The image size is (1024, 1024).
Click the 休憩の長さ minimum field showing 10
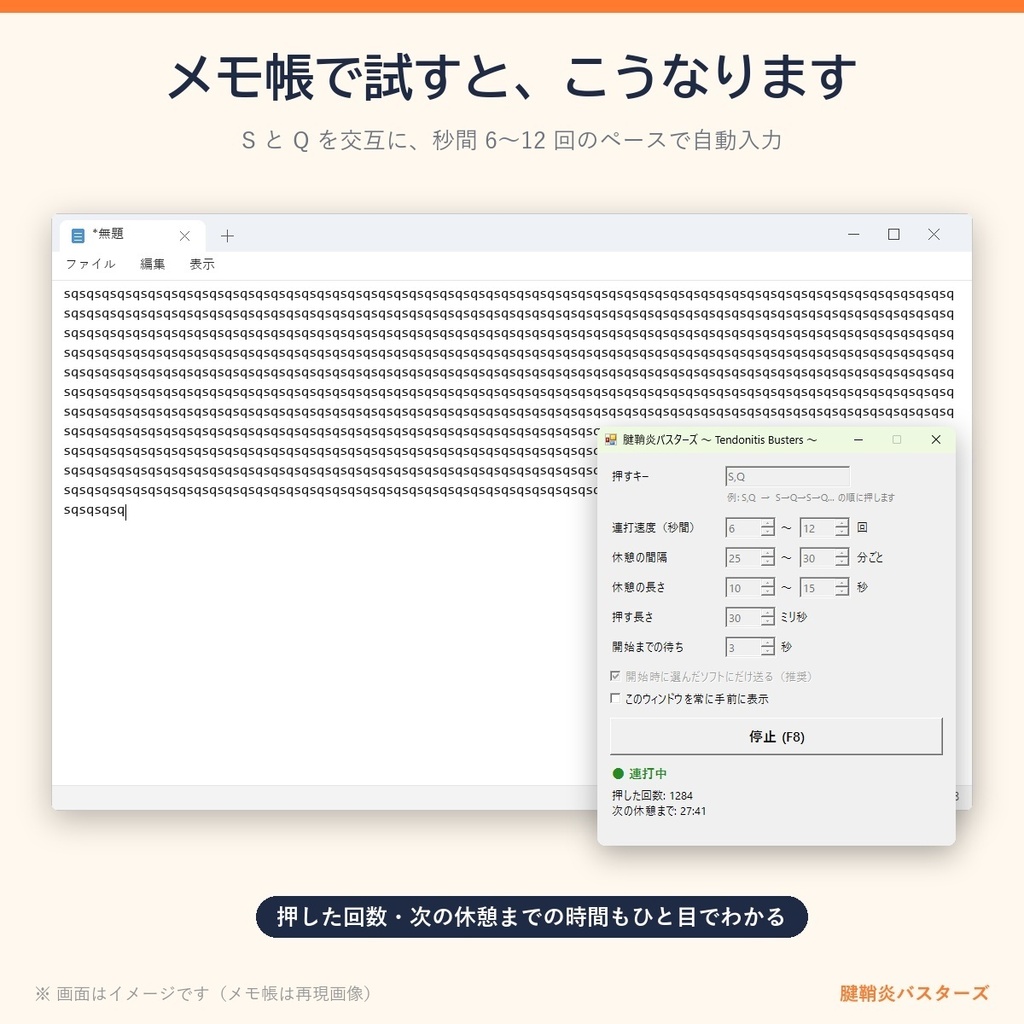point(743,588)
